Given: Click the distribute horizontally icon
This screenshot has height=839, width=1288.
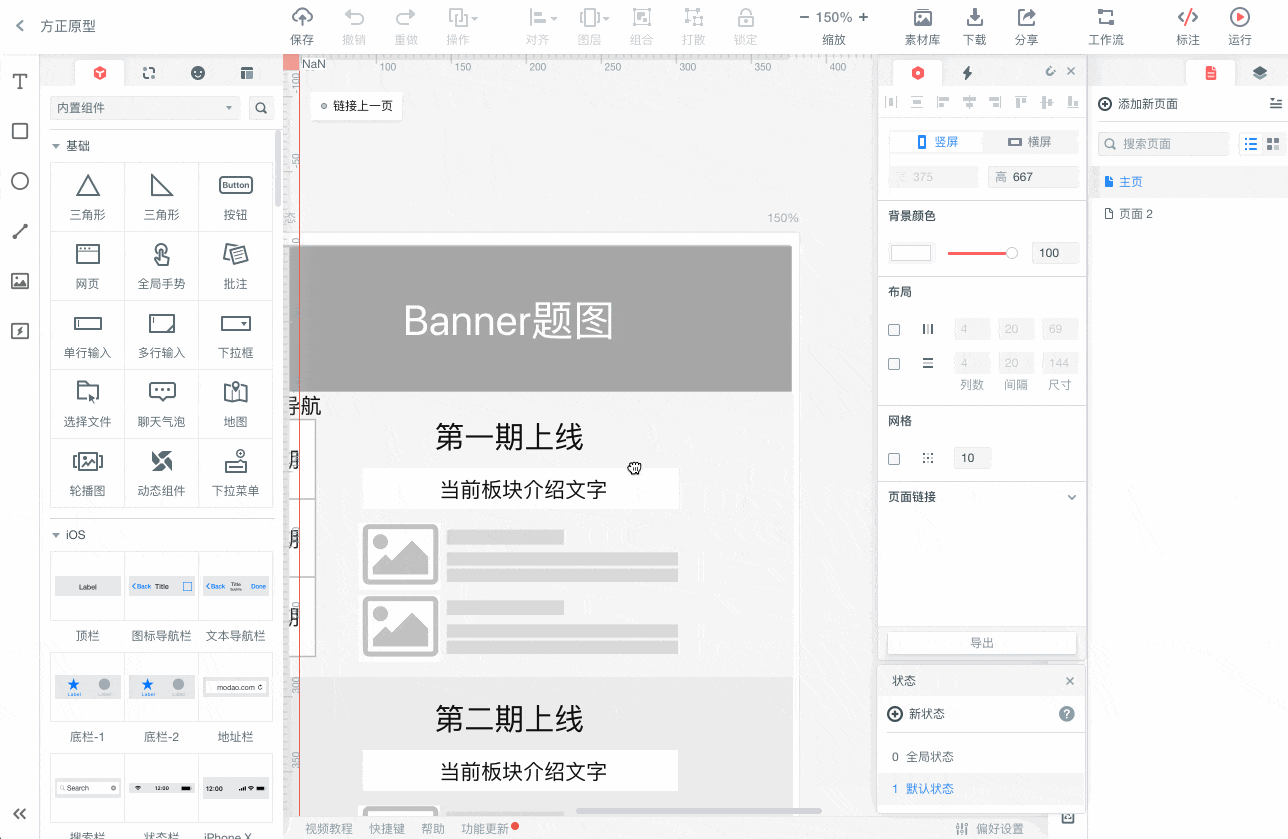Looking at the screenshot, I should pos(890,102).
